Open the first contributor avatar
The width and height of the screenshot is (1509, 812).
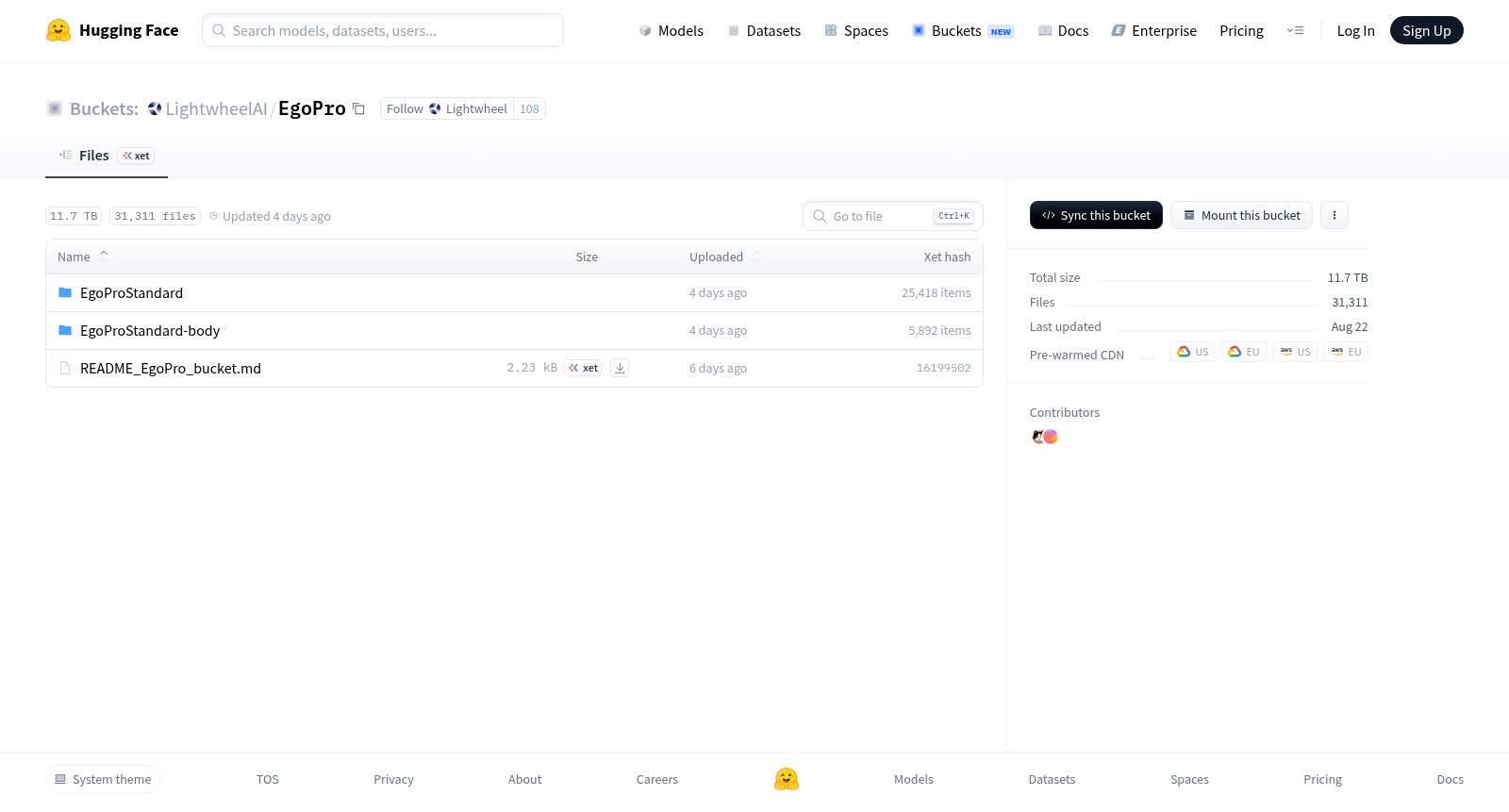pyautogui.click(x=1037, y=437)
